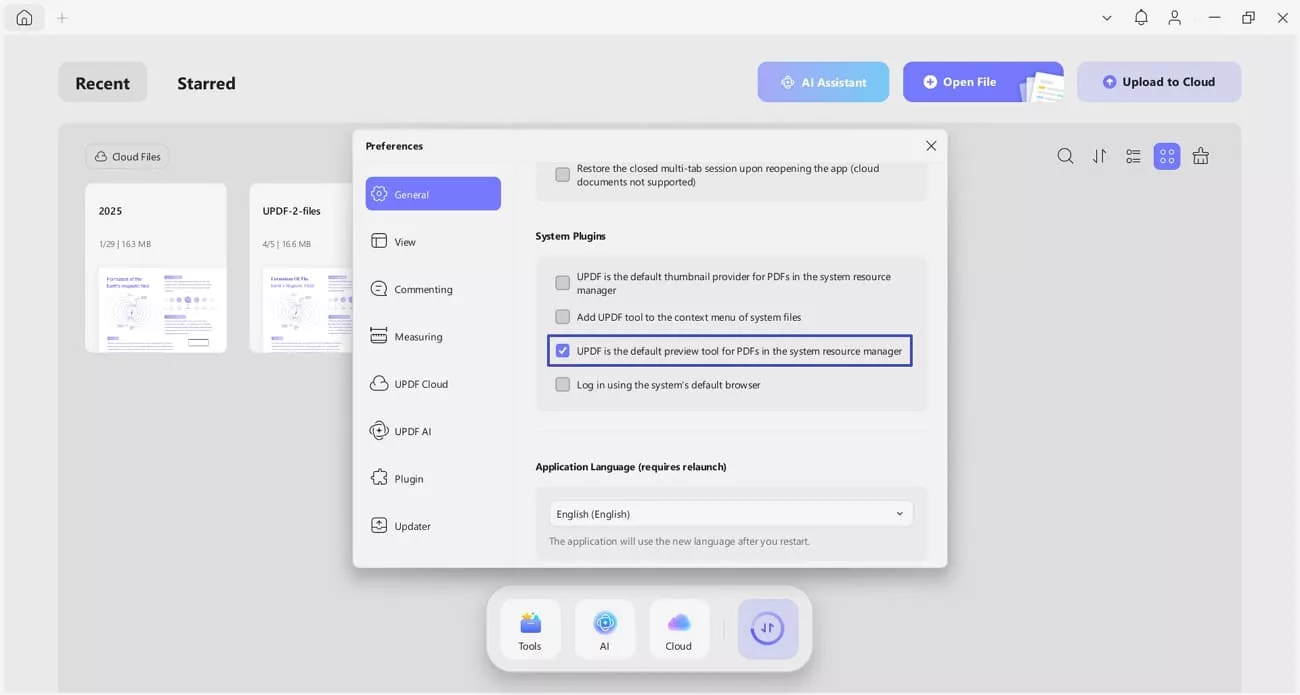
Task: Enable default thumbnail provider checkbox
Action: point(563,283)
